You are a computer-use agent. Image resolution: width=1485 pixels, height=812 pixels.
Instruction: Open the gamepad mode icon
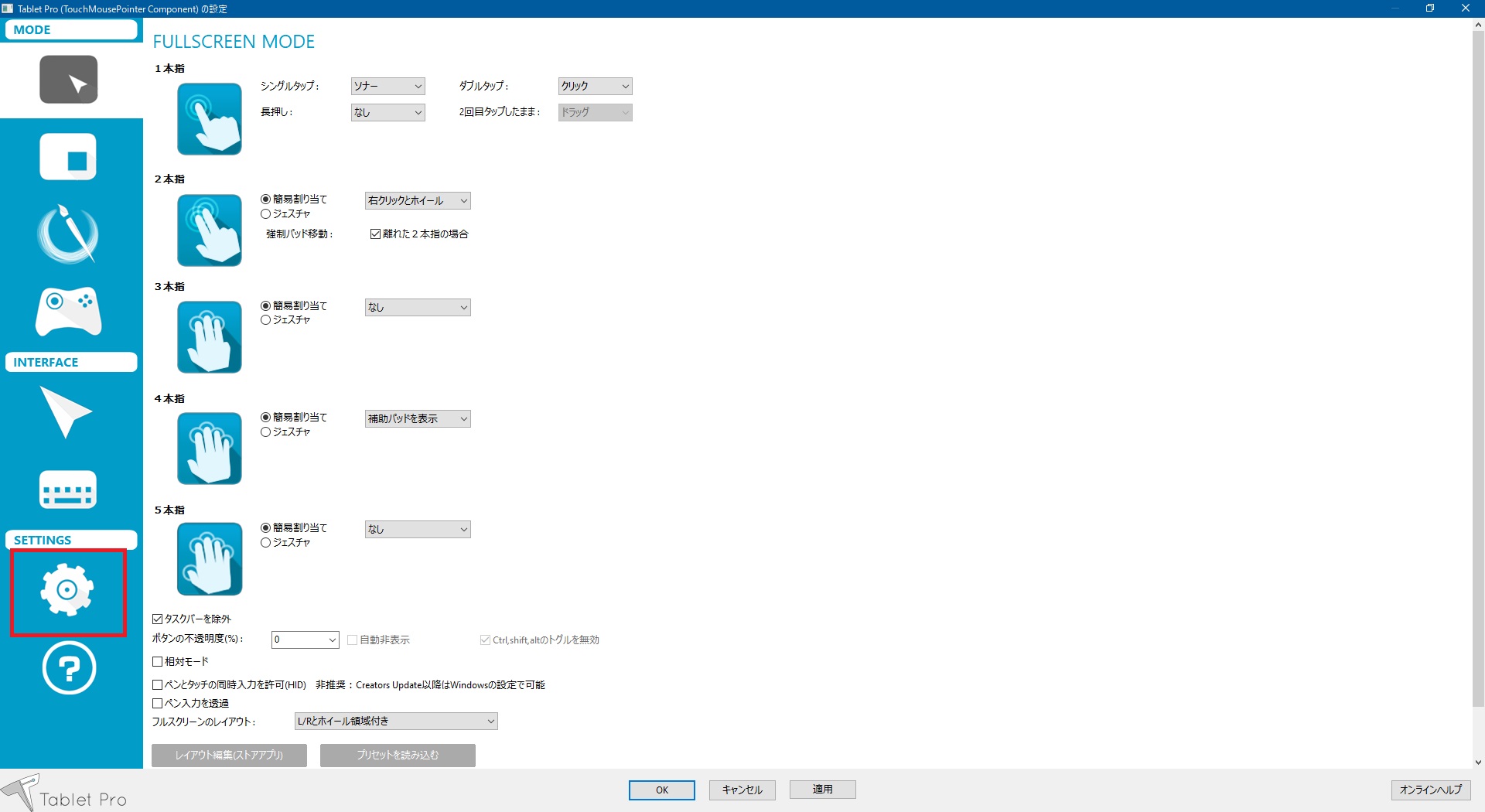(x=69, y=311)
